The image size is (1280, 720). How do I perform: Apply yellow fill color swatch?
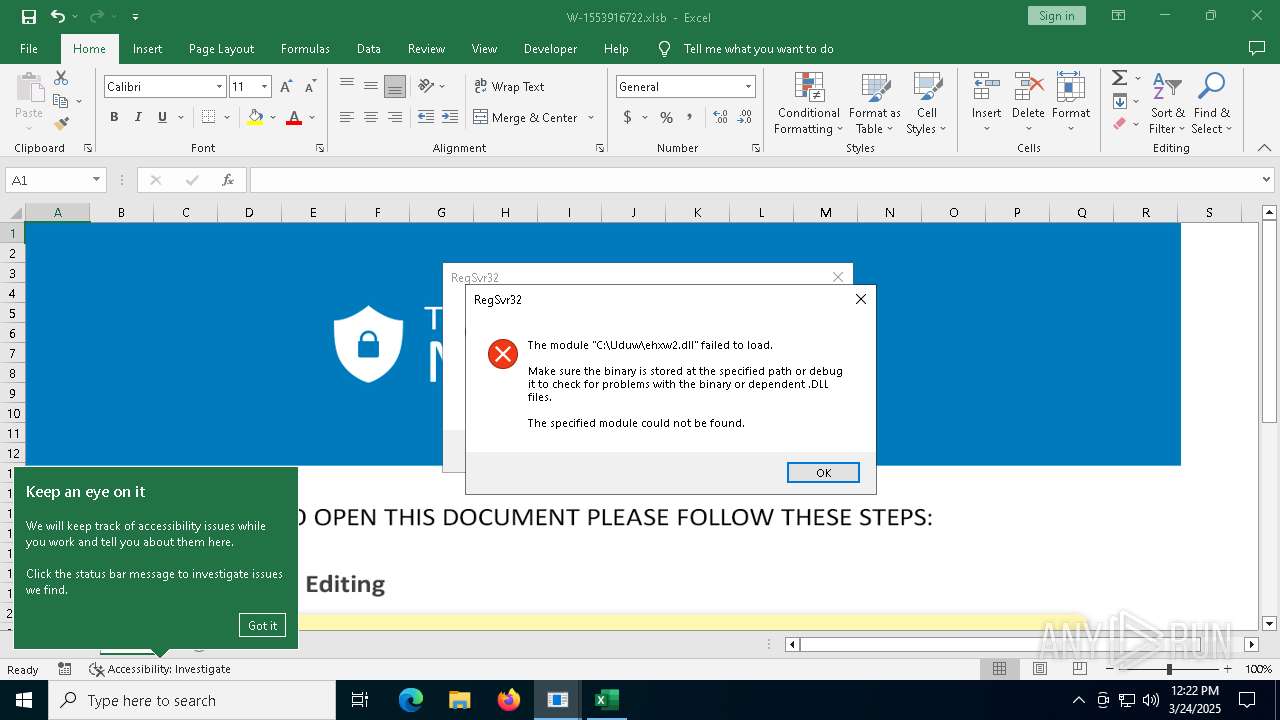pyautogui.click(x=256, y=117)
